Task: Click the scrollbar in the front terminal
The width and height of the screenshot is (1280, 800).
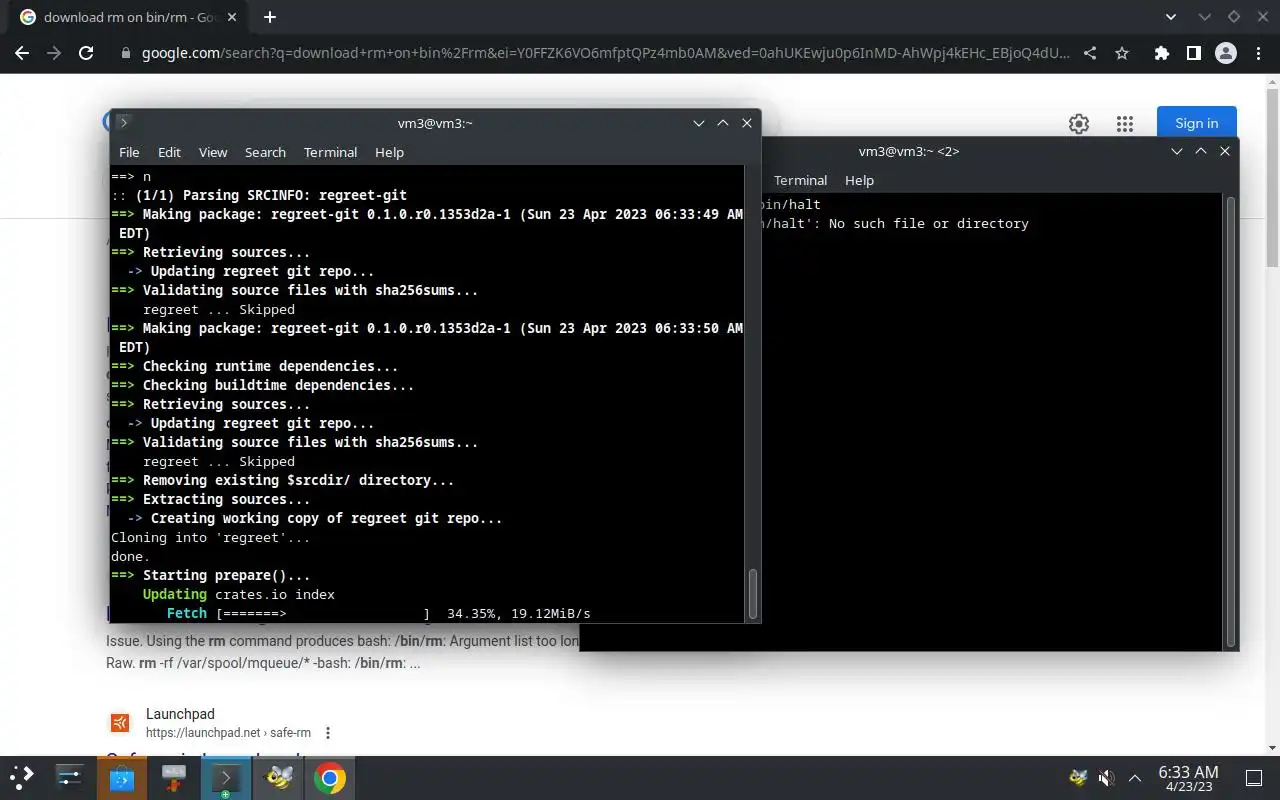Action: (x=753, y=593)
